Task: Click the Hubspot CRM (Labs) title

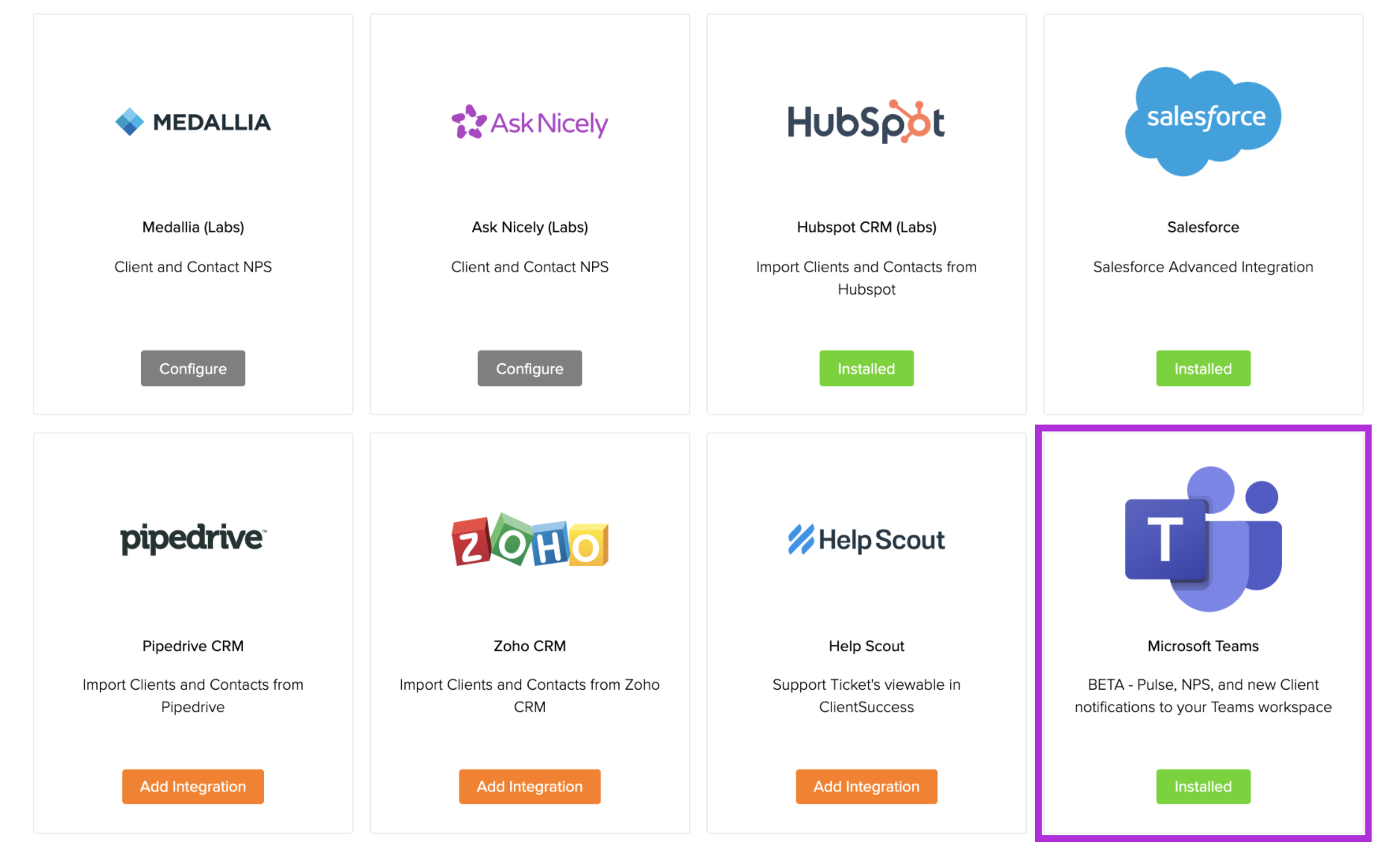Action: pos(866,227)
